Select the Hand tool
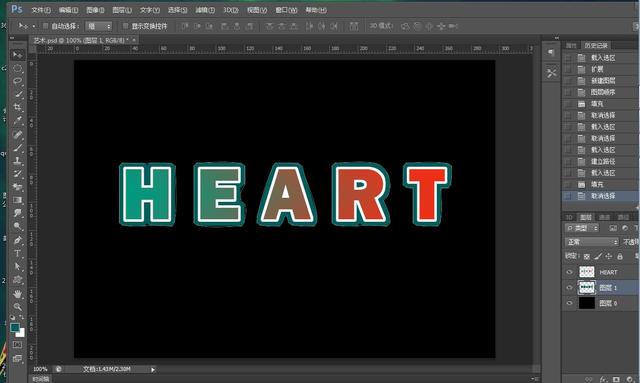Image resolution: width=640 pixels, height=383 pixels. (x=17, y=294)
